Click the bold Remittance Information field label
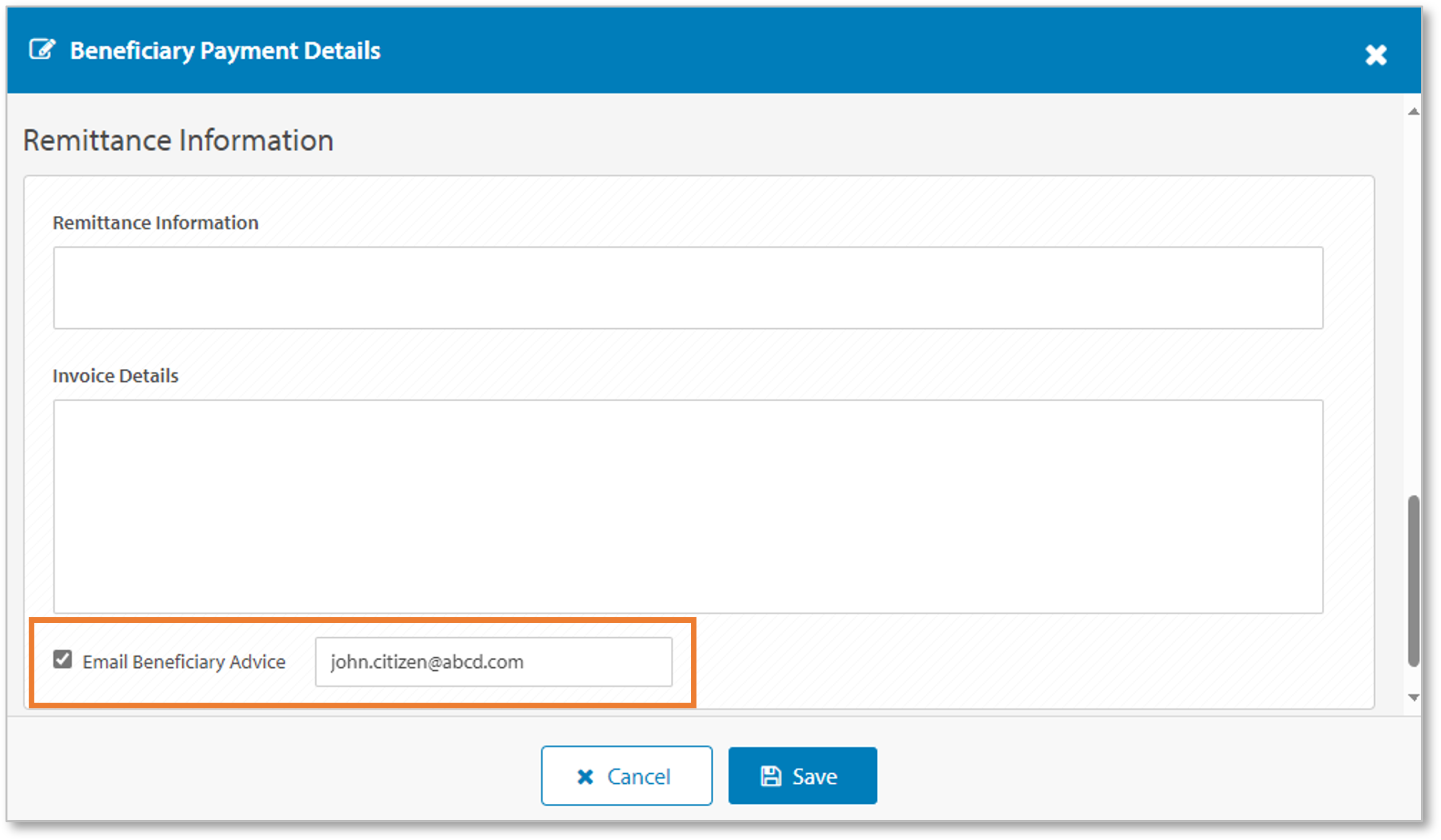Screen dimensions: 1441x840 (155, 223)
